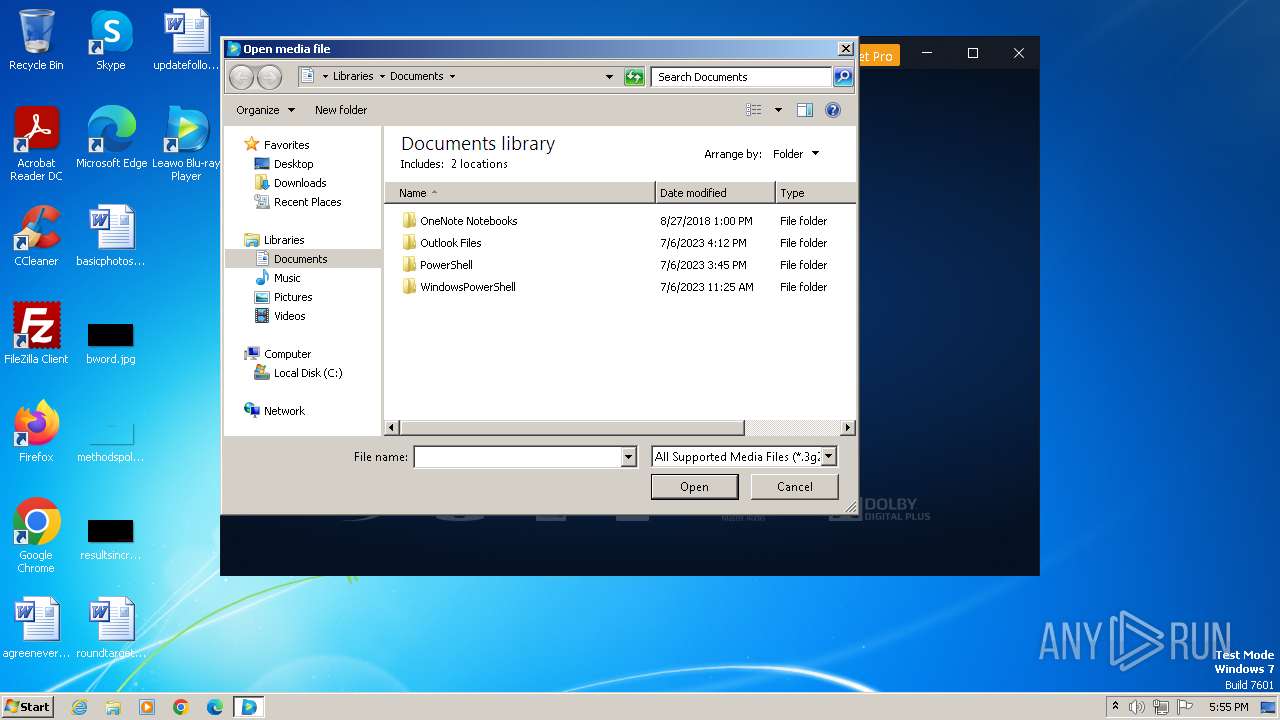
Task: Click the Cancel button
Action: 795,487
